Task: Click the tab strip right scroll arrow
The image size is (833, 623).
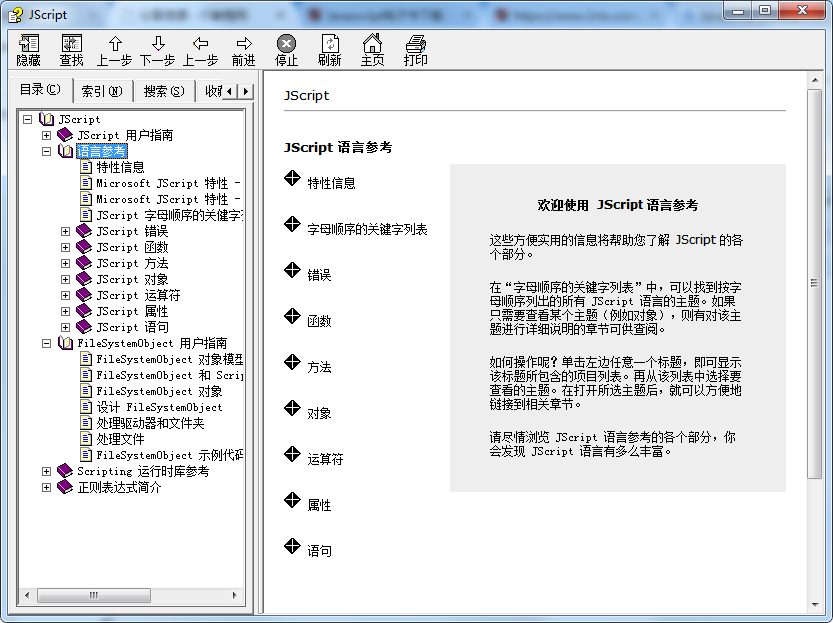Action: (x=245, y=92)
